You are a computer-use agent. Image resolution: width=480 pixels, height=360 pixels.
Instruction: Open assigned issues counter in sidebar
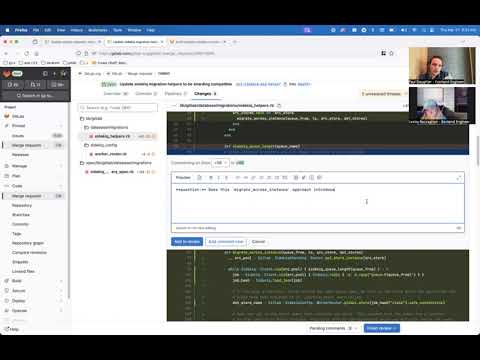click(13, 85)
